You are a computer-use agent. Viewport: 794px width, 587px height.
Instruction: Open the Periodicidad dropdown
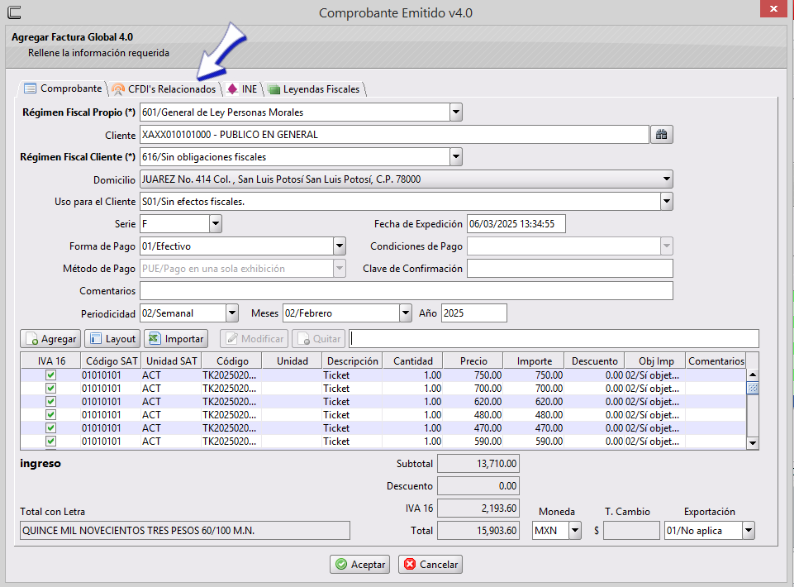232,313
